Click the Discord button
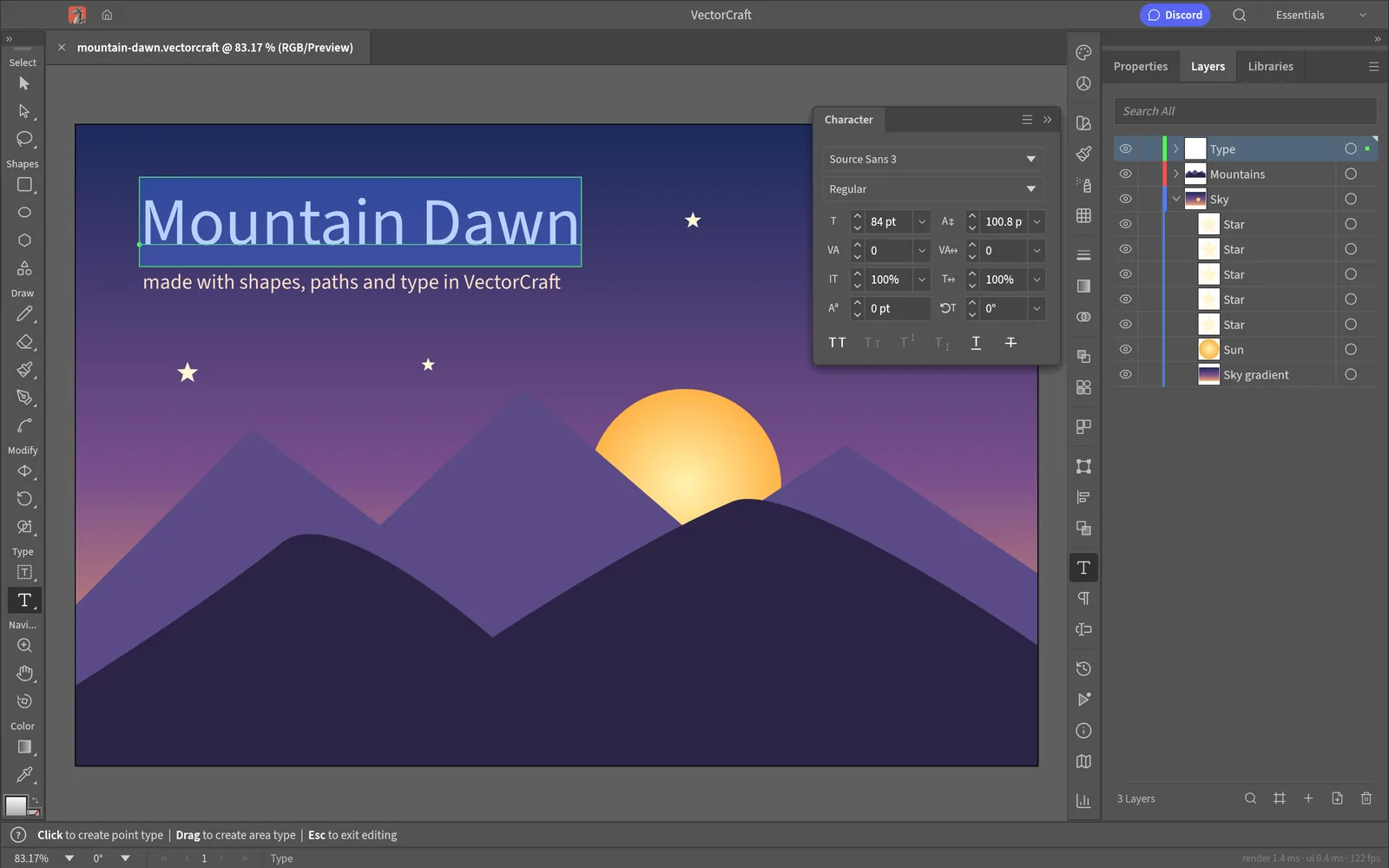This screenshot has width=1389, height=868. point(1175,15)
